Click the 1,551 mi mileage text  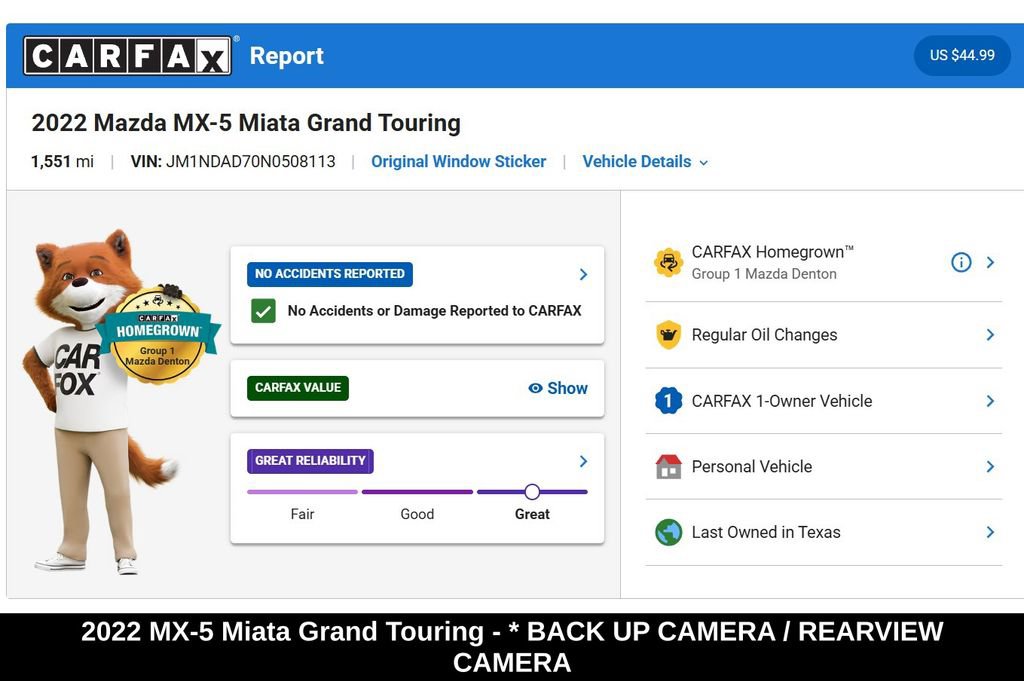tap(63, 161)
